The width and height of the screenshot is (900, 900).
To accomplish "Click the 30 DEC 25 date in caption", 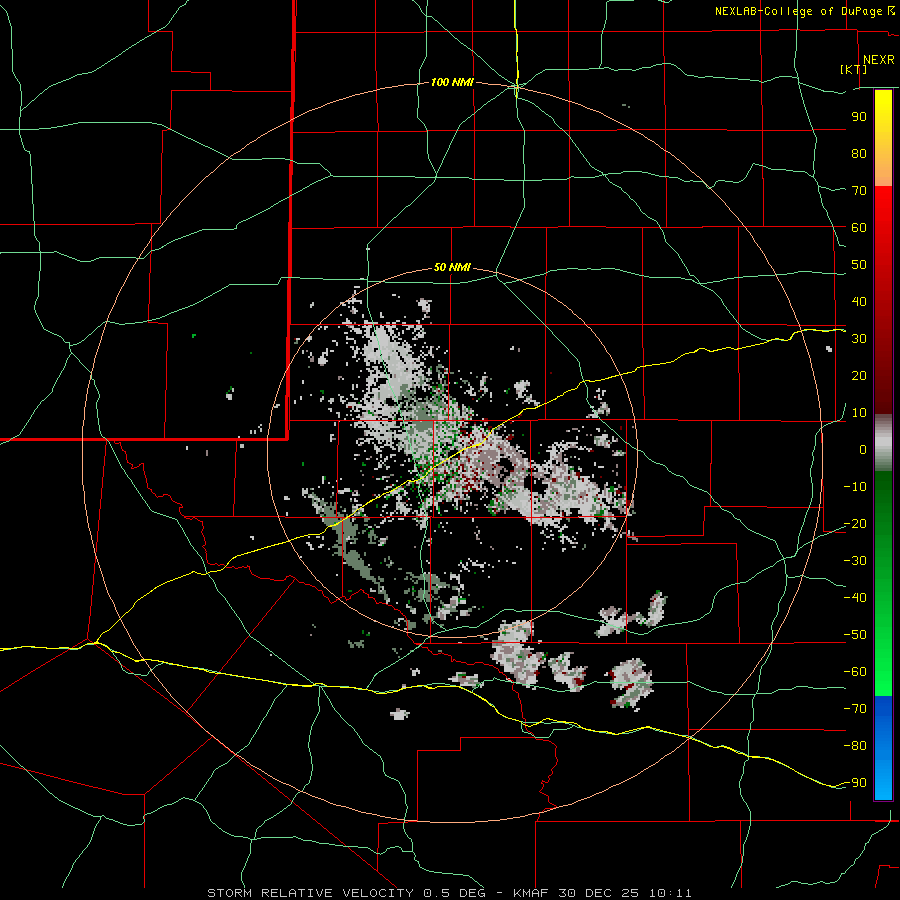I will pos(599,893).
